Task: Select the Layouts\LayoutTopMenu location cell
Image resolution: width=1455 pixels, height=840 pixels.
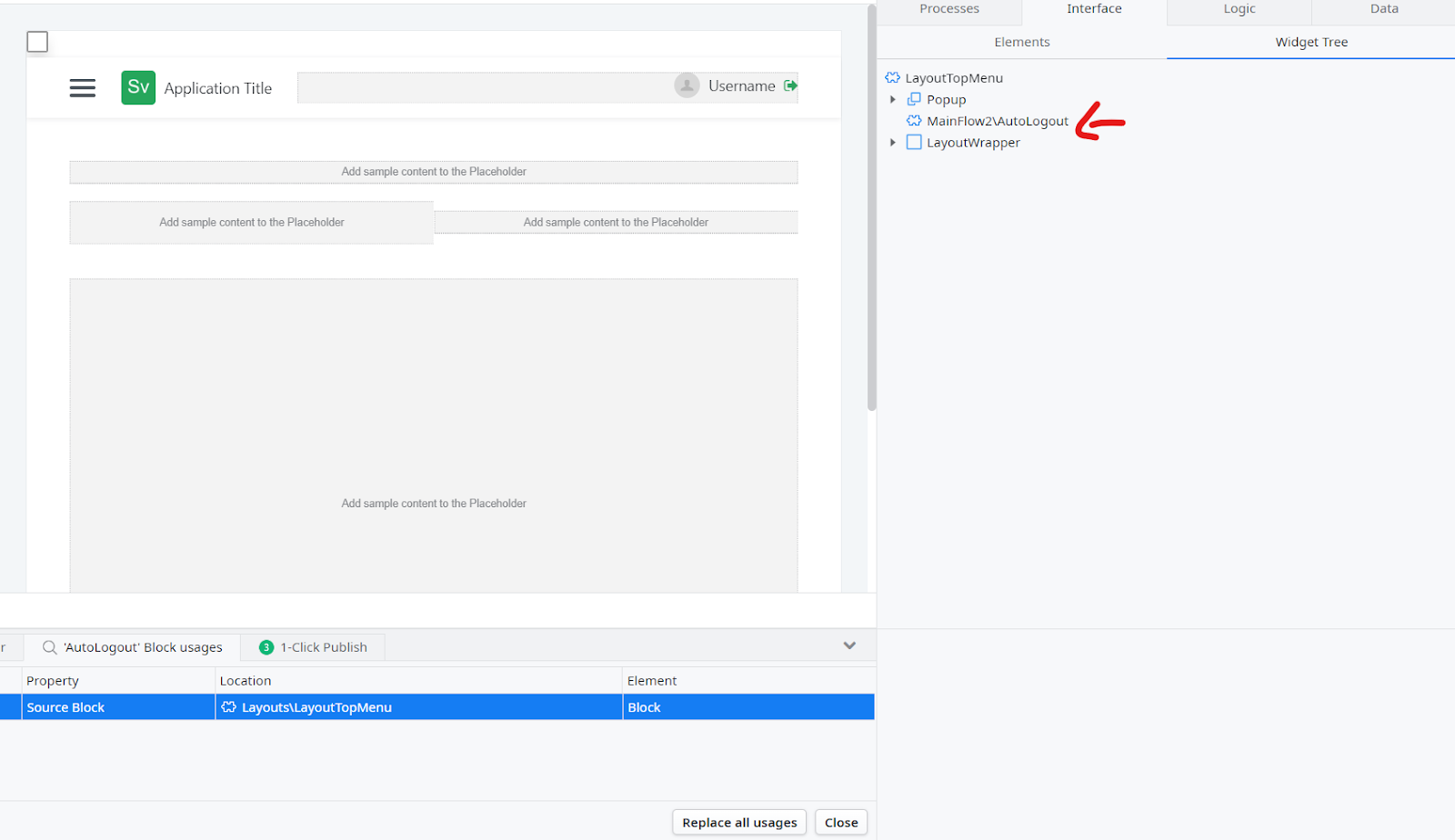Action: (418, 707)
